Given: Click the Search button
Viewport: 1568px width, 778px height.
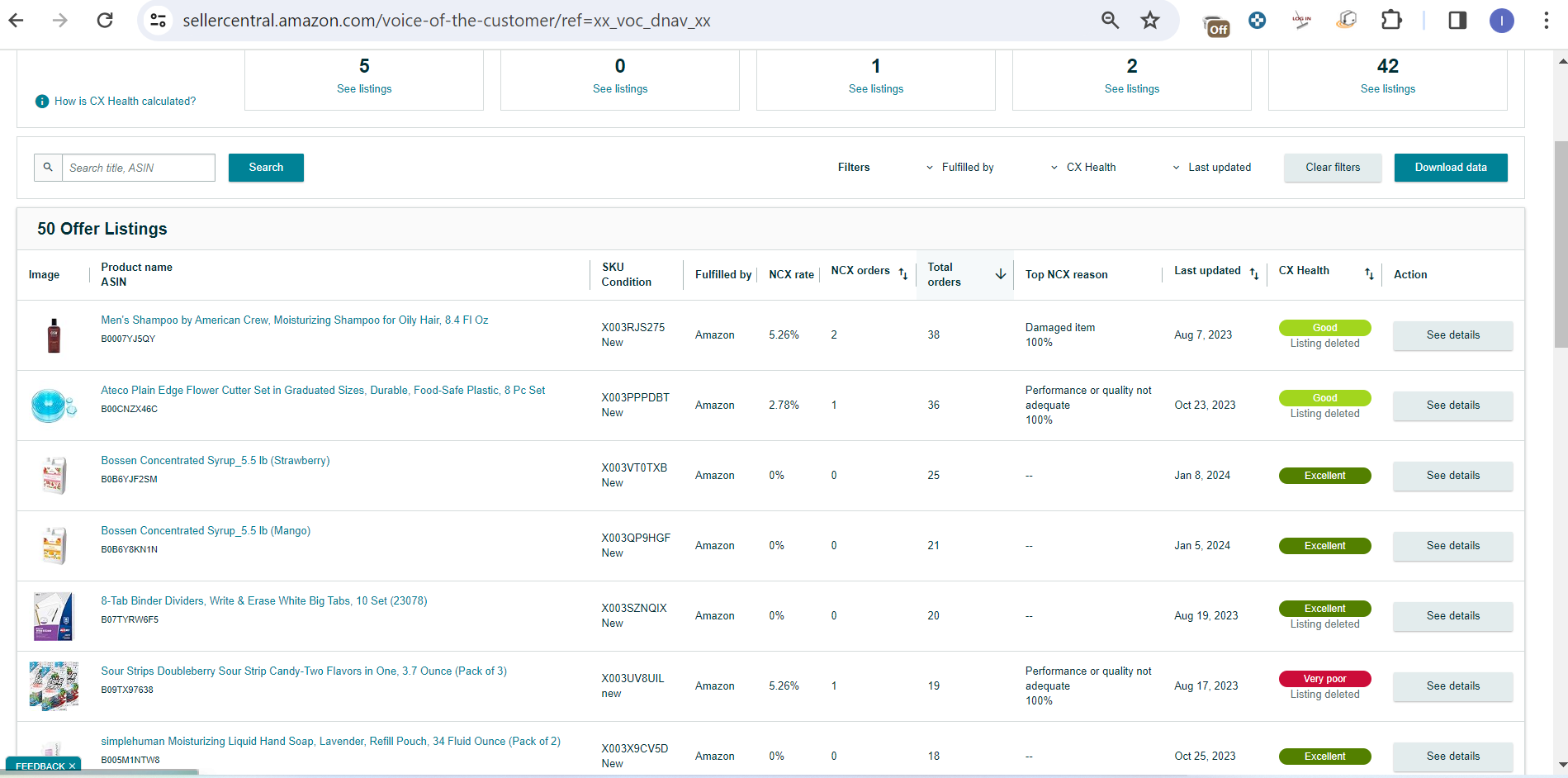Looking at the screenshot, I should (x=266, y=168).
